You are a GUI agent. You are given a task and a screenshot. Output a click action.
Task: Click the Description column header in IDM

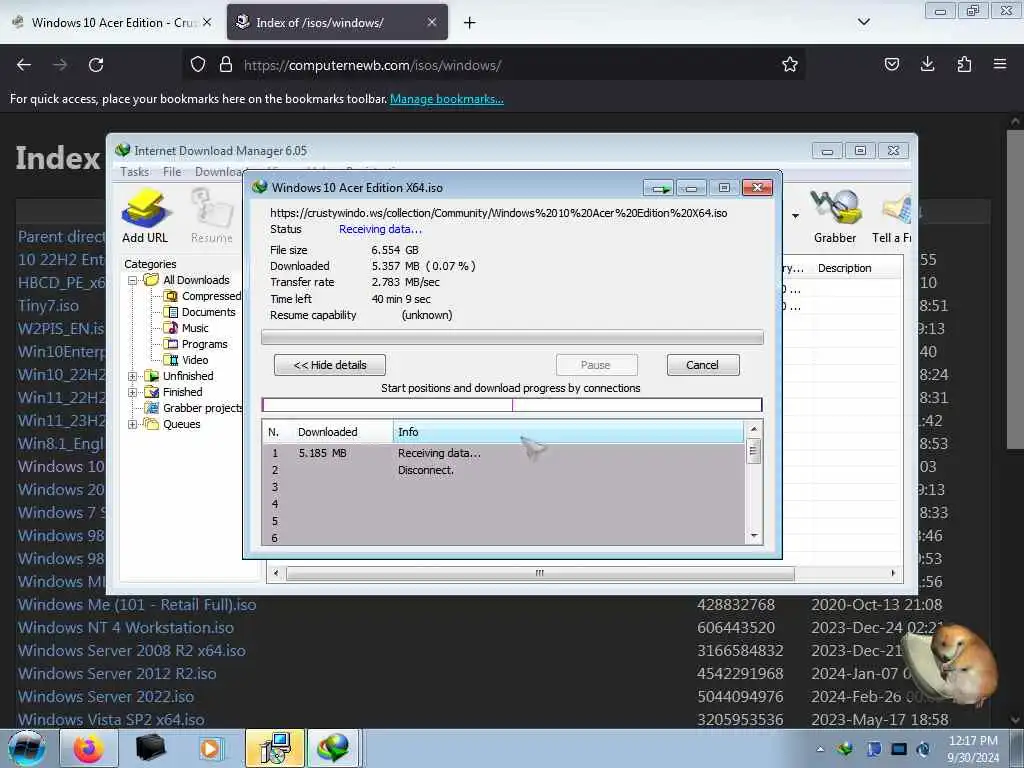pyautogui.click(x=844, y=268)
